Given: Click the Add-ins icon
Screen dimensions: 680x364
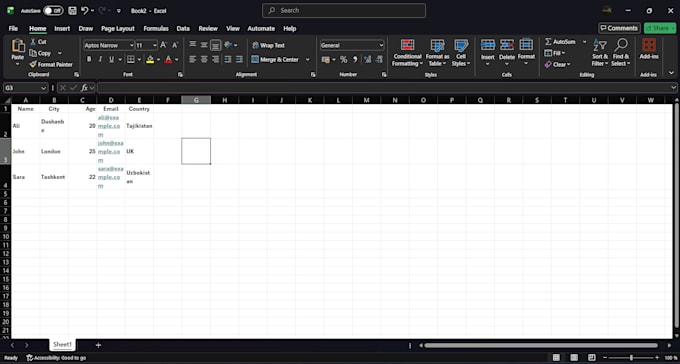Looking at the screenshot, I should click(x=649, y=45).
